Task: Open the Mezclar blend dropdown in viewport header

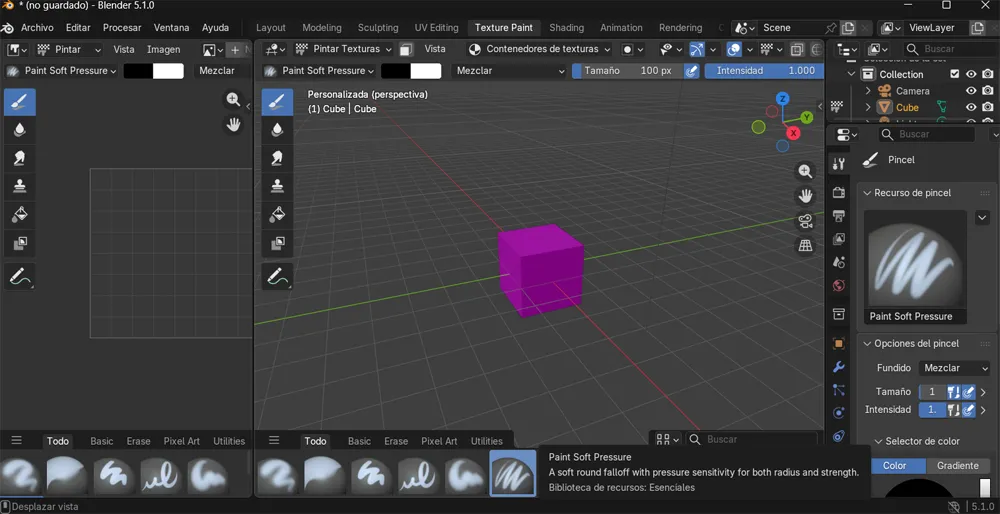Action: [510, 71]
